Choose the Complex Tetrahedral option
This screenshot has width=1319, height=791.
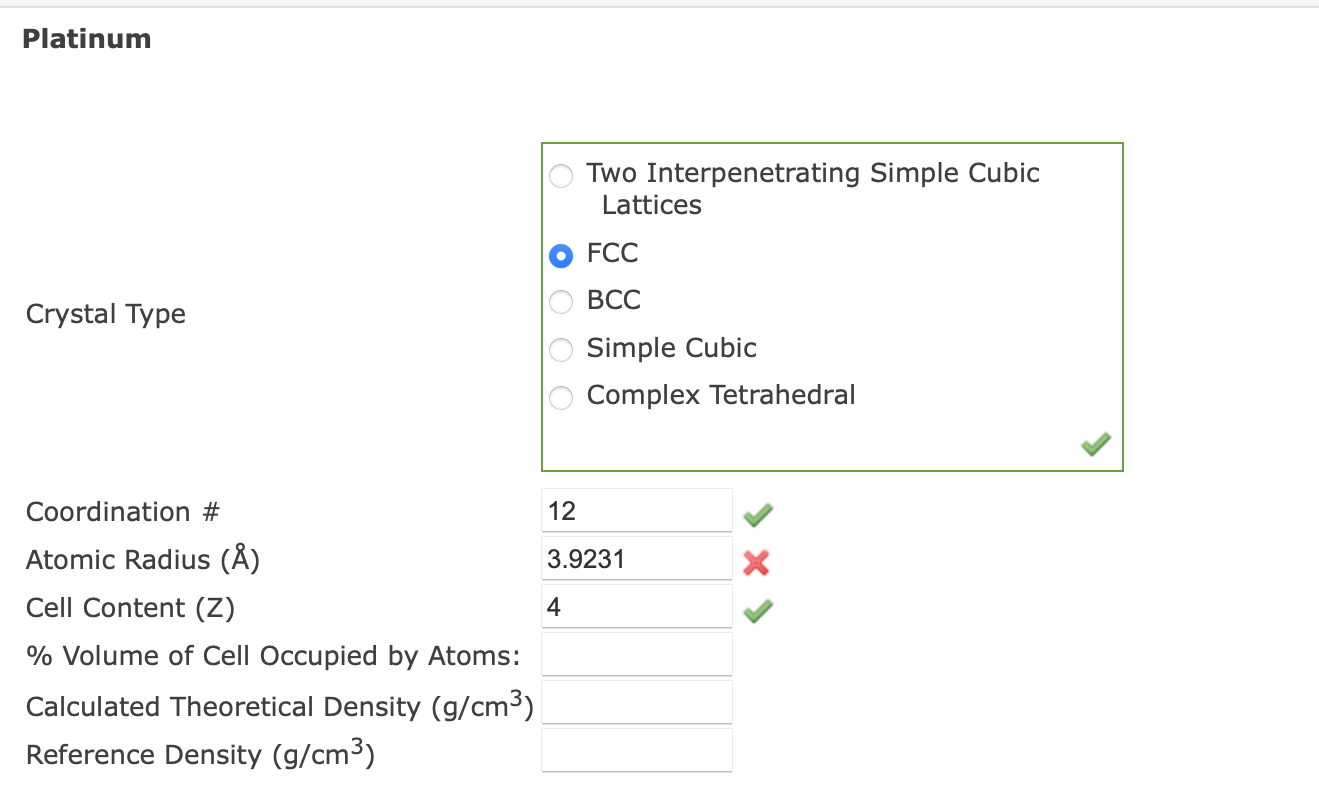(561, 397)
